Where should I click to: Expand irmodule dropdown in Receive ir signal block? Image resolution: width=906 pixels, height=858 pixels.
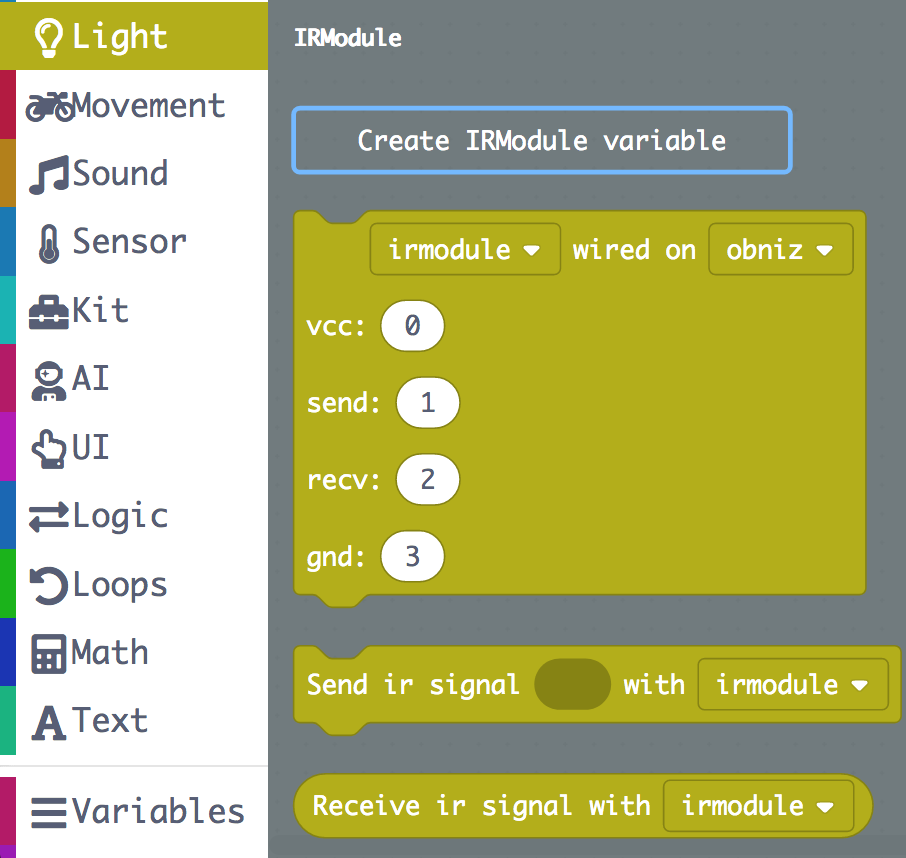click(758, 806)
